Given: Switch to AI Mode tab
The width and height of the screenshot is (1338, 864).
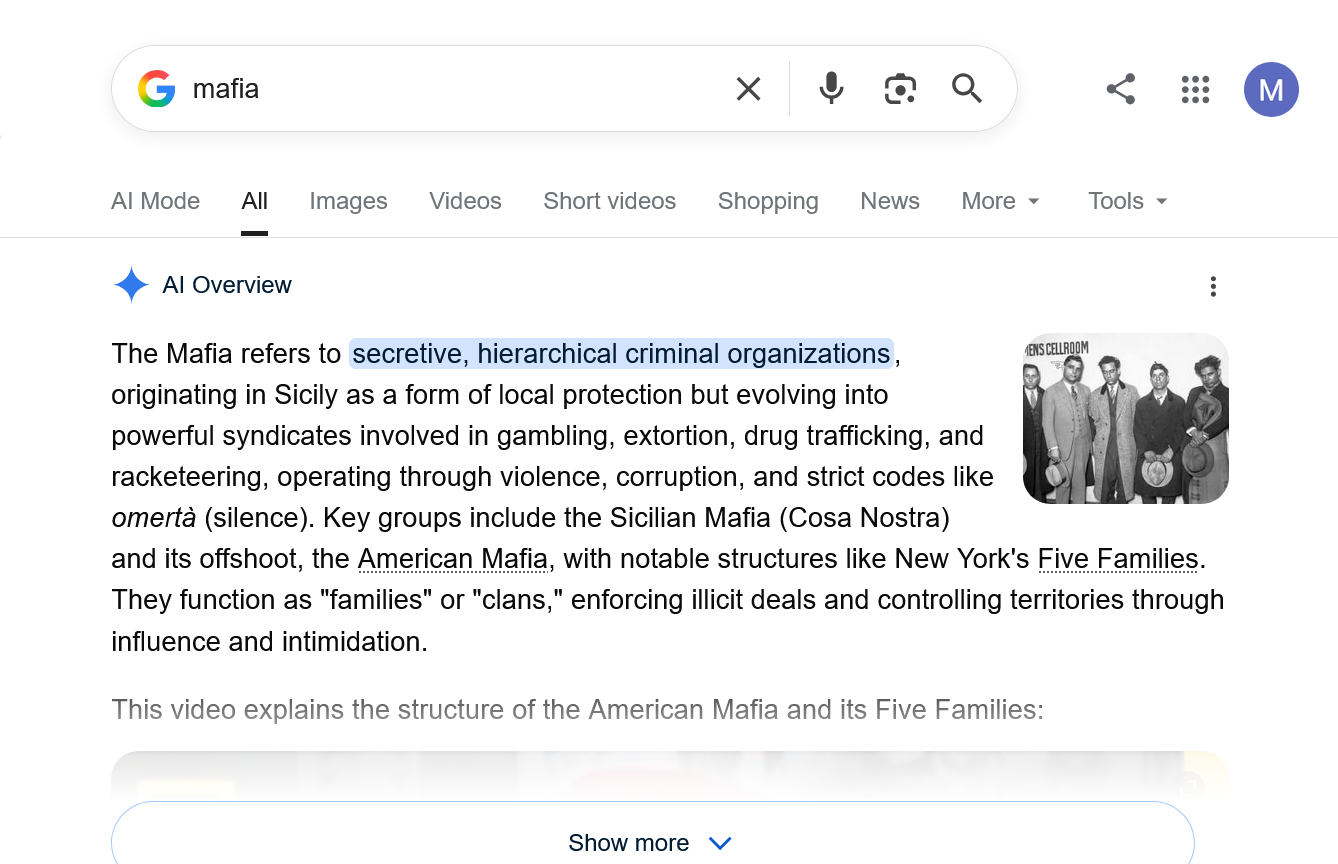Looking at the screenshot, I should [x=155, y=201].
